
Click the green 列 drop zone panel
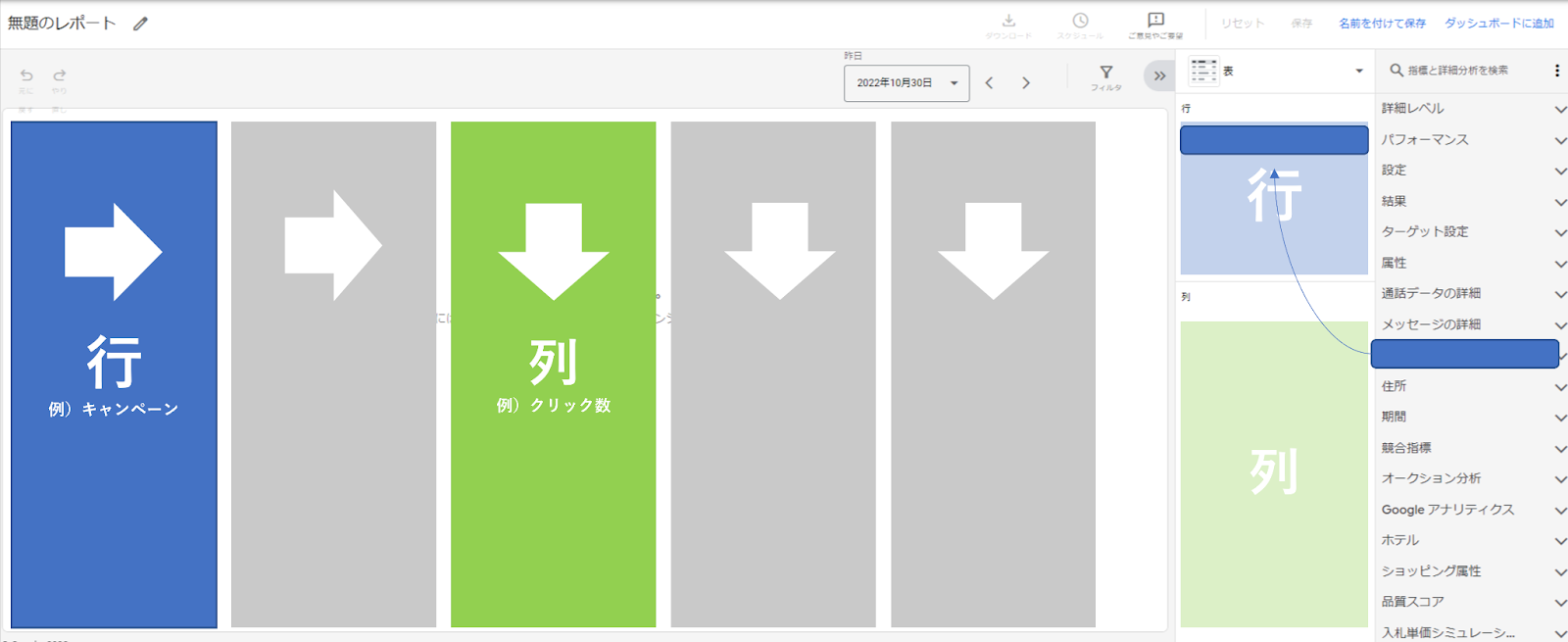(x=1273, y=473)
